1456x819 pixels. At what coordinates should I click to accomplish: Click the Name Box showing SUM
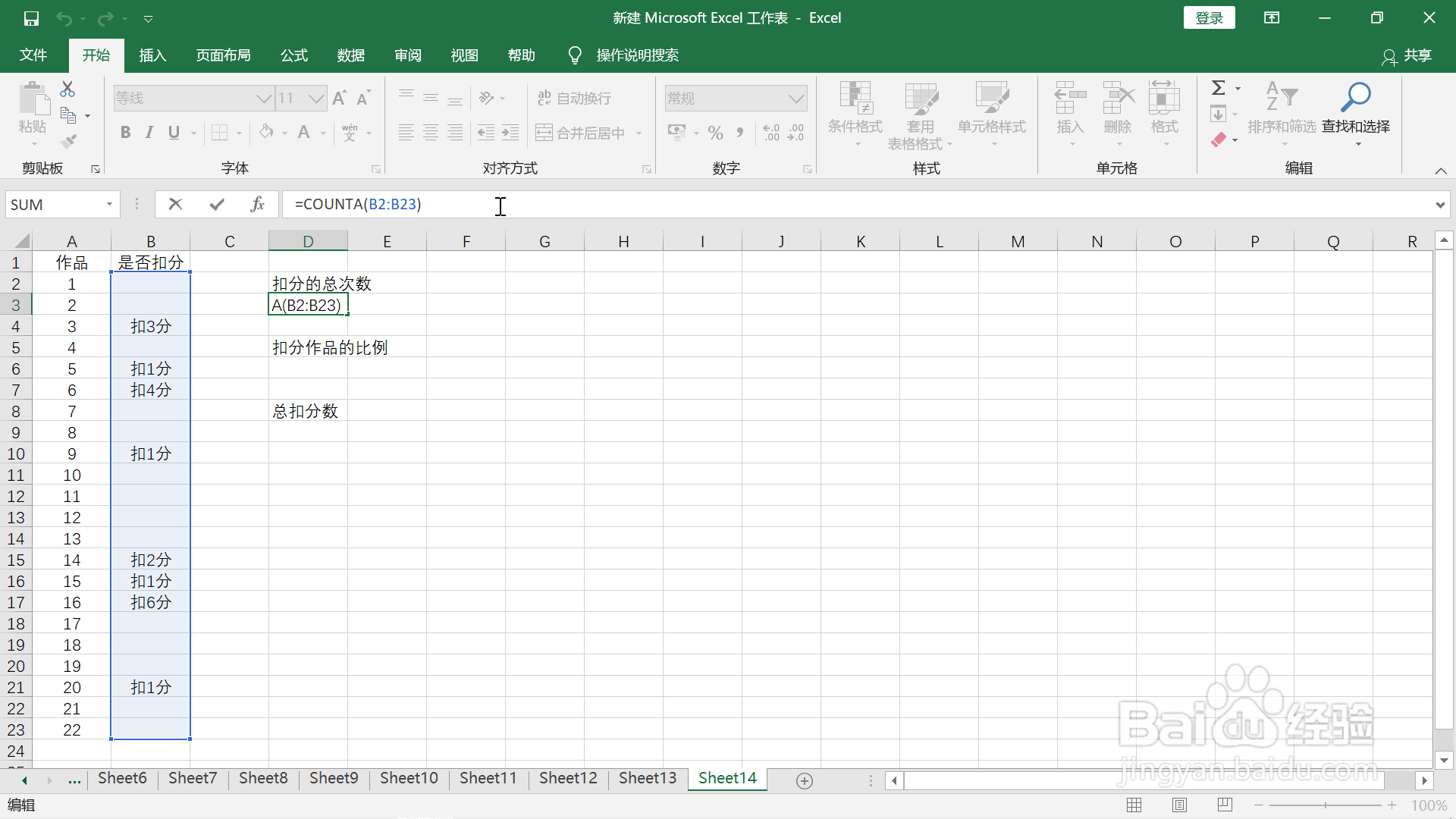tap(53, 204)
